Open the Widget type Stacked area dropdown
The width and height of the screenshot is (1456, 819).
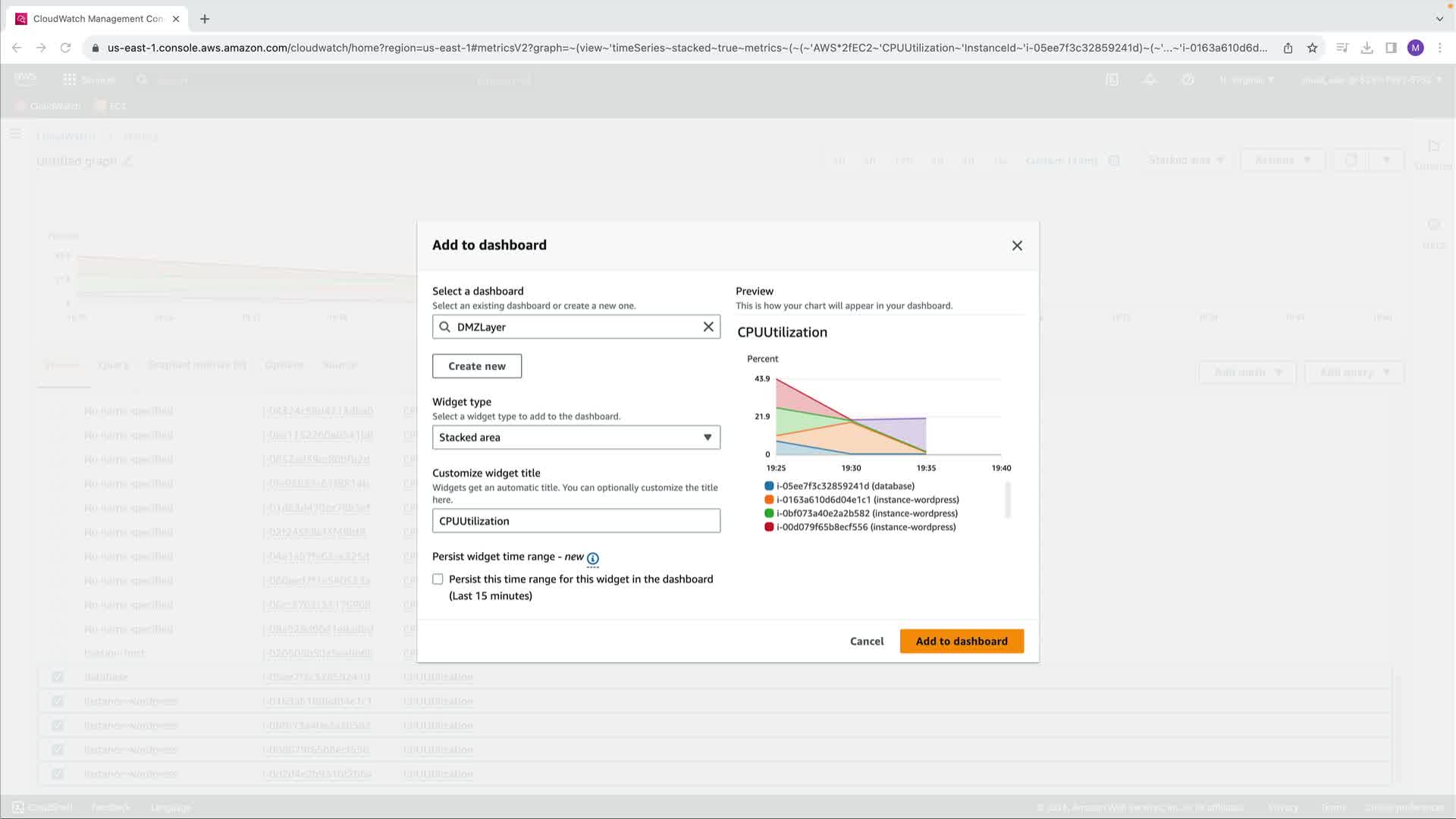(x=576, y=438)
